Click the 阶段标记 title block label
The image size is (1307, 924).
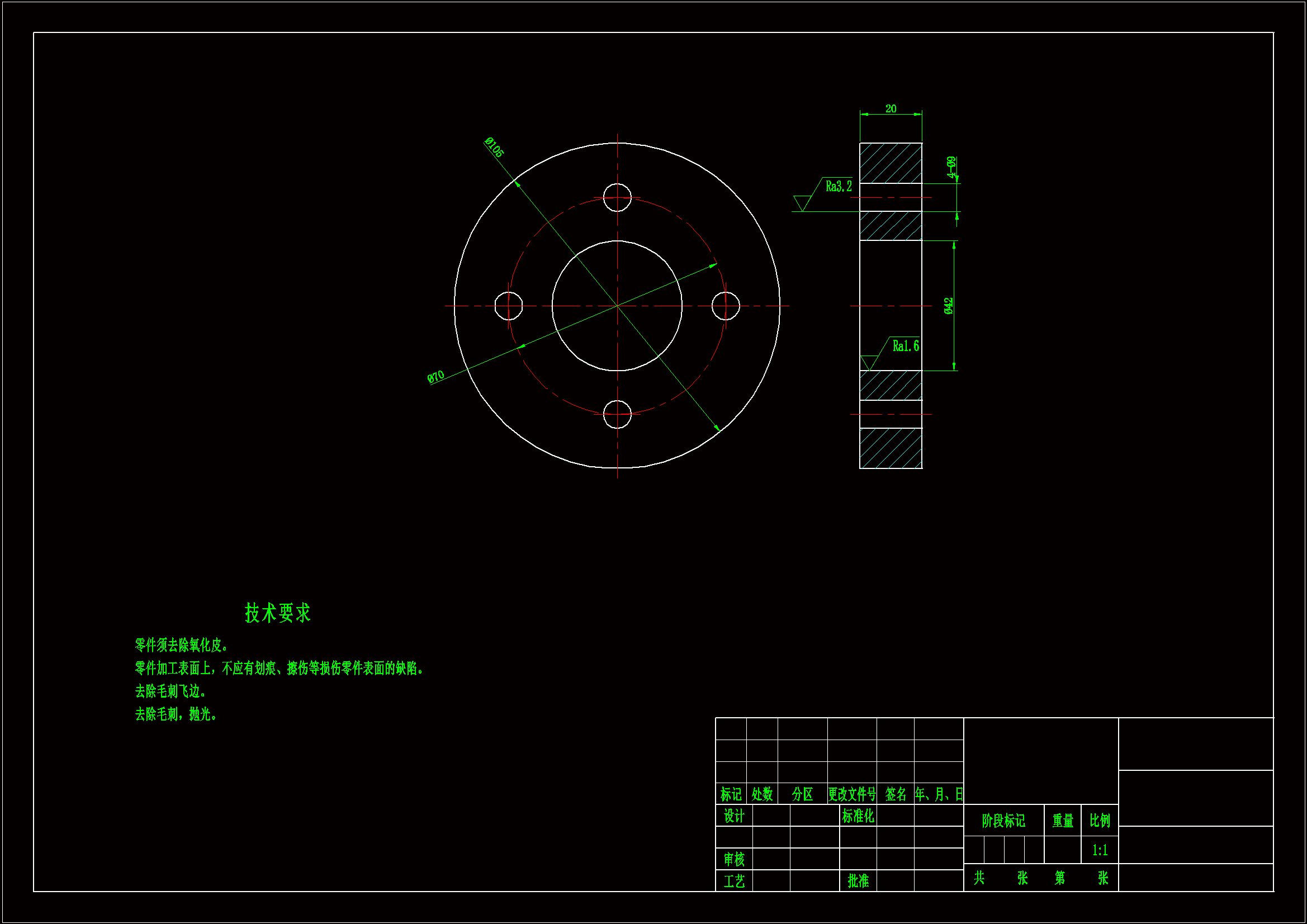click(1003, 821)
